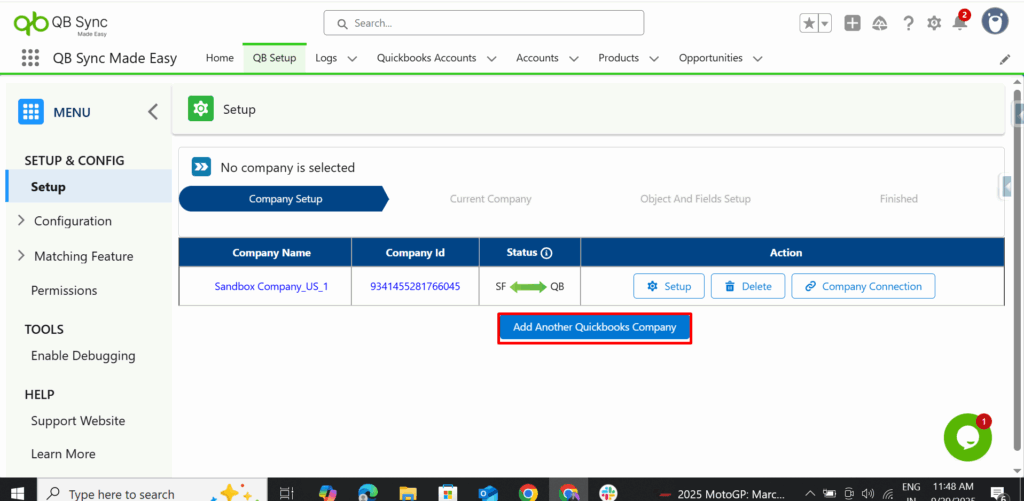This screenshot has width=1024, height=501.
Task: Click the favorites star icon
Action: point(808,24)
